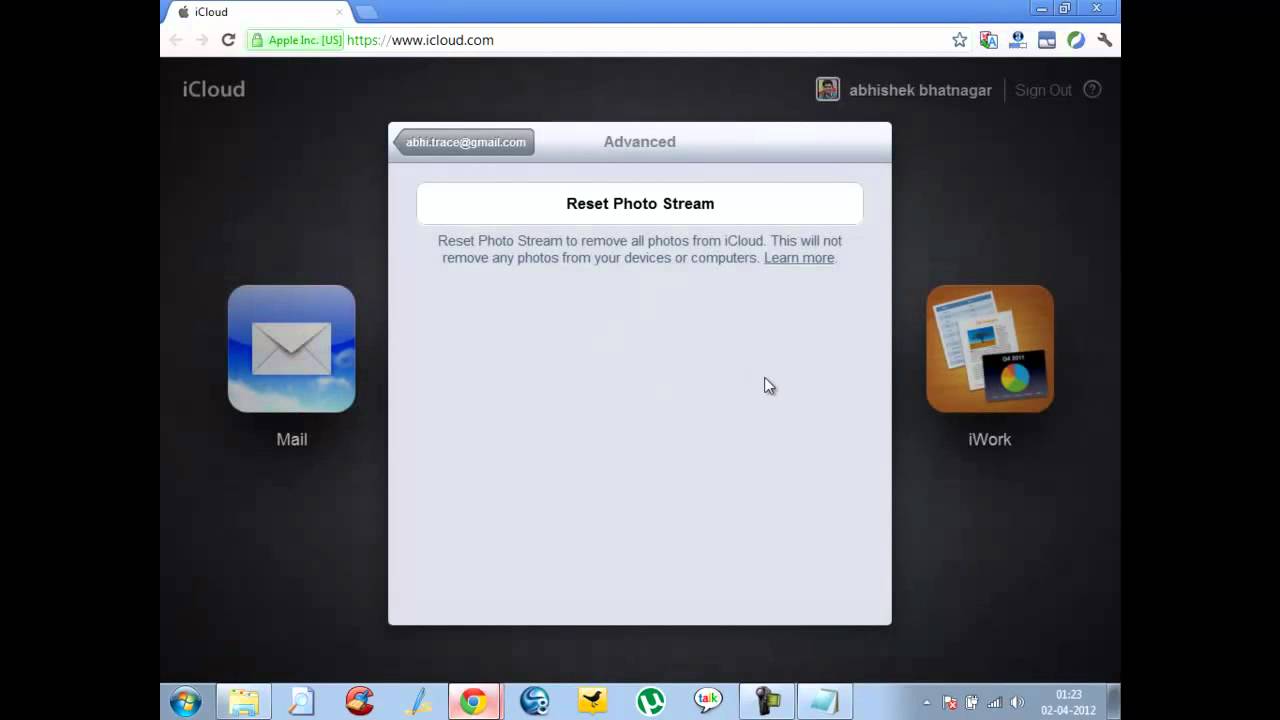
Task: Select the iCloud browser tab
Action: pyautogui.click(x=258, y=12)
